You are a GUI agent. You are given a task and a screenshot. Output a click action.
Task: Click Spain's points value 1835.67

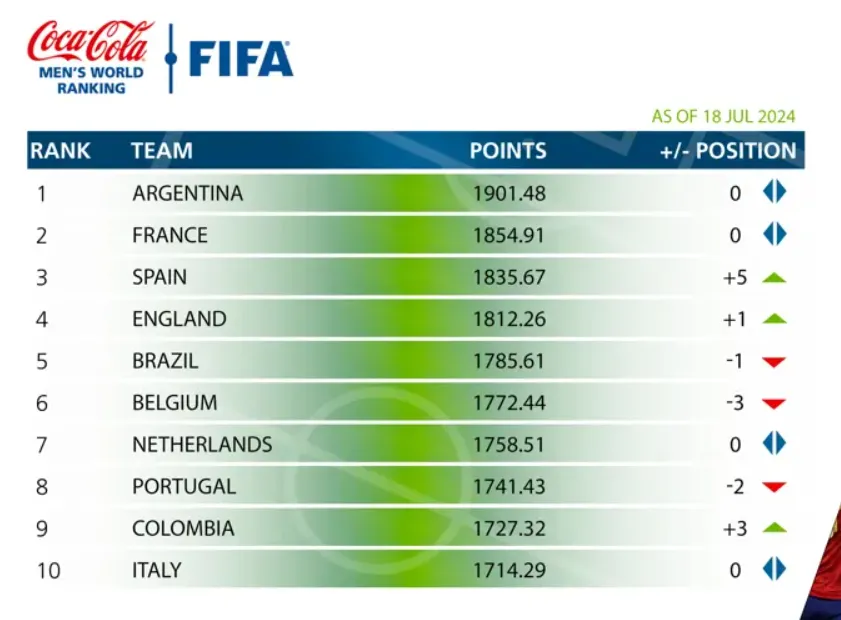point(509,277)
